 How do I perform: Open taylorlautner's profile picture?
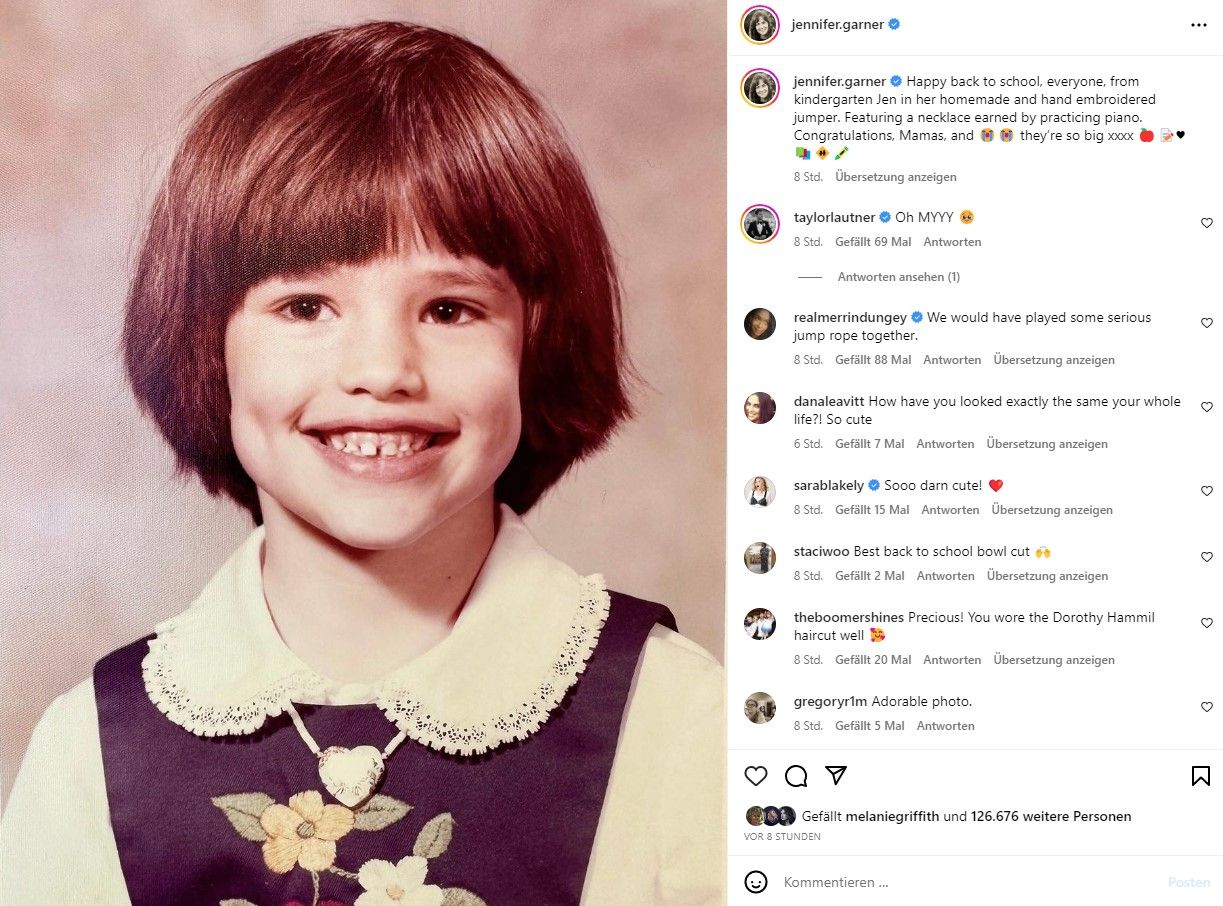tap(760, 224)
